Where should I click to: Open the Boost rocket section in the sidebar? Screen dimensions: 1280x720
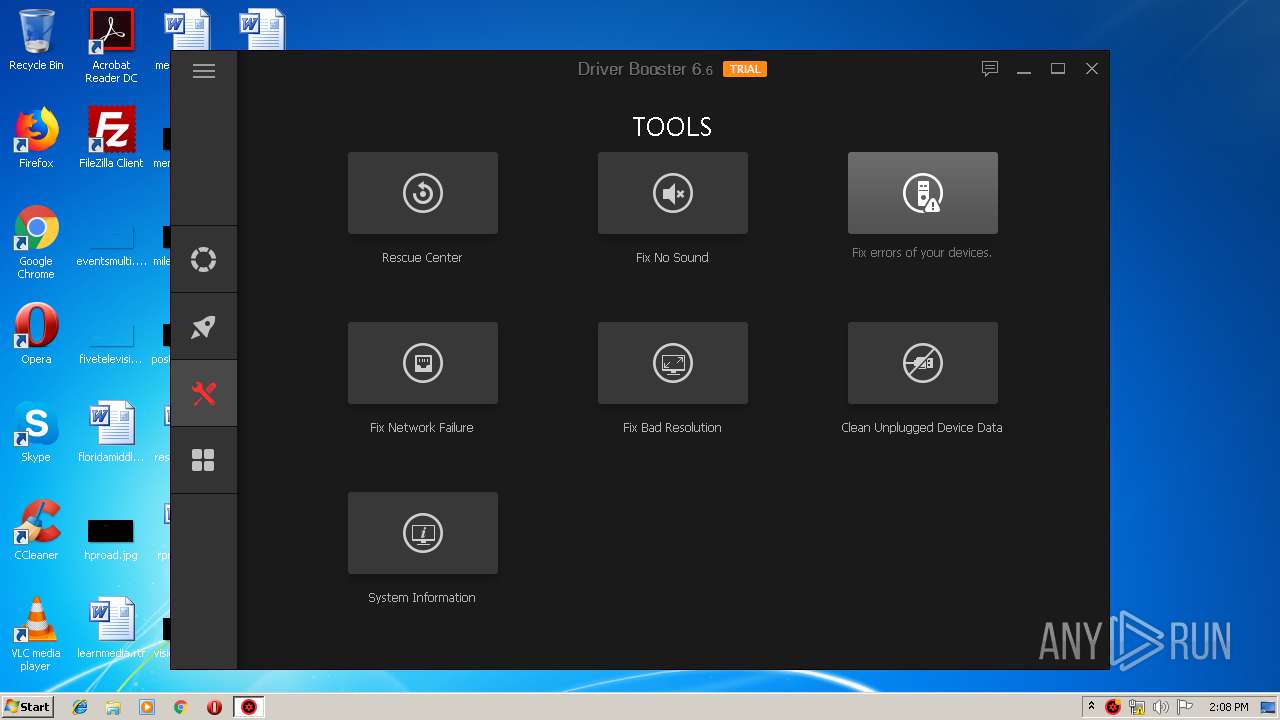point(203,327)
